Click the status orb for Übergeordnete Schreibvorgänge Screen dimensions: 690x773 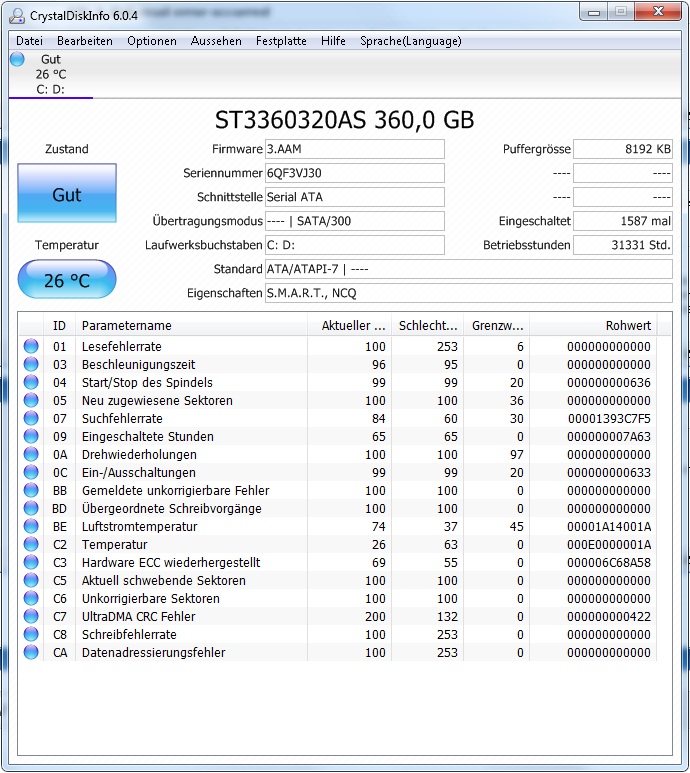[31, 508]
